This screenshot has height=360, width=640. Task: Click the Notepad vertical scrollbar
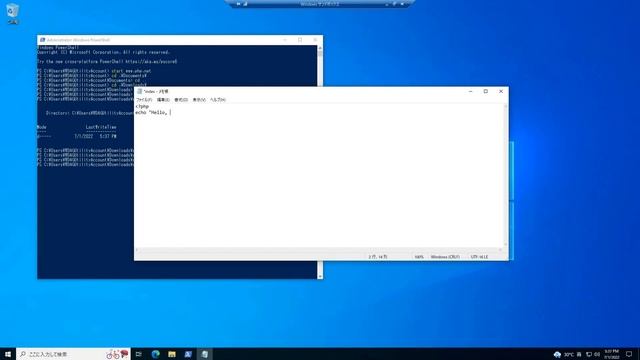506,176
